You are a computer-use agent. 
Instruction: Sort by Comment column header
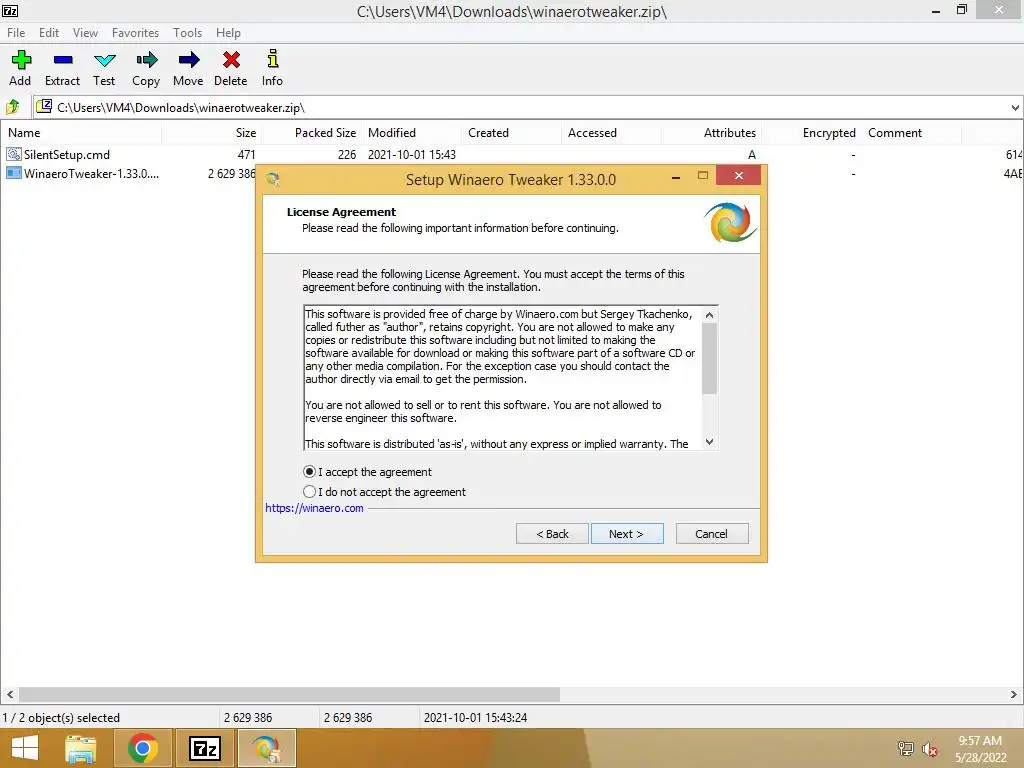[911, 133]
